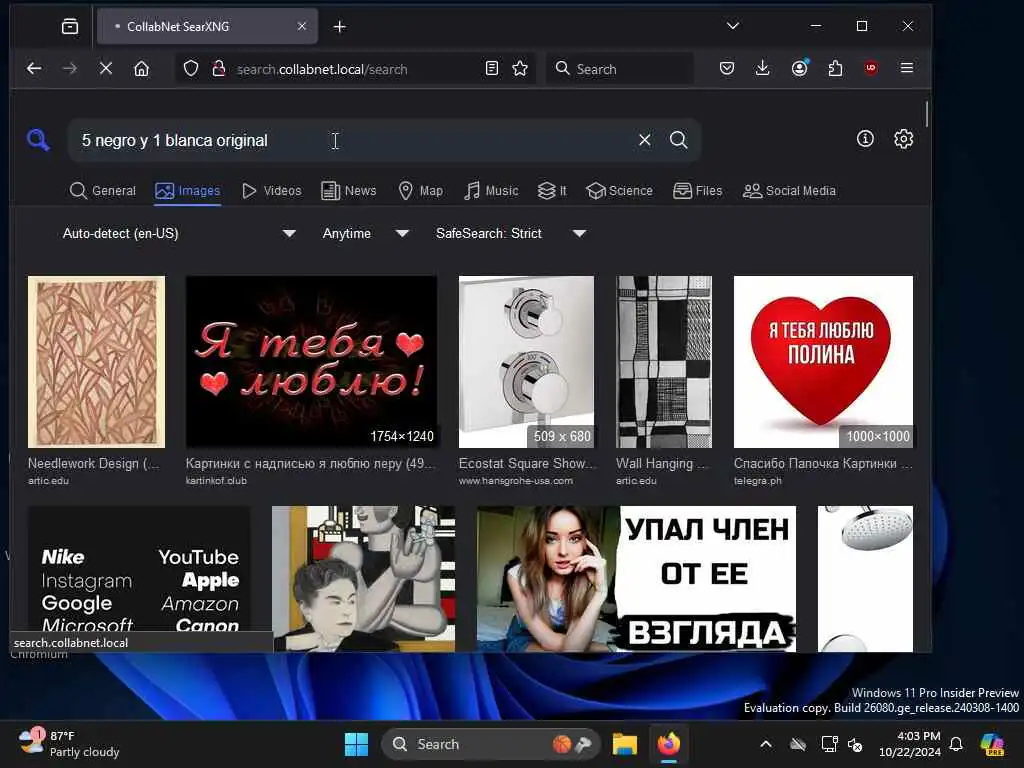Click the SearXNG query input field
Screen dimensions: 1024x768
[353, 140]
